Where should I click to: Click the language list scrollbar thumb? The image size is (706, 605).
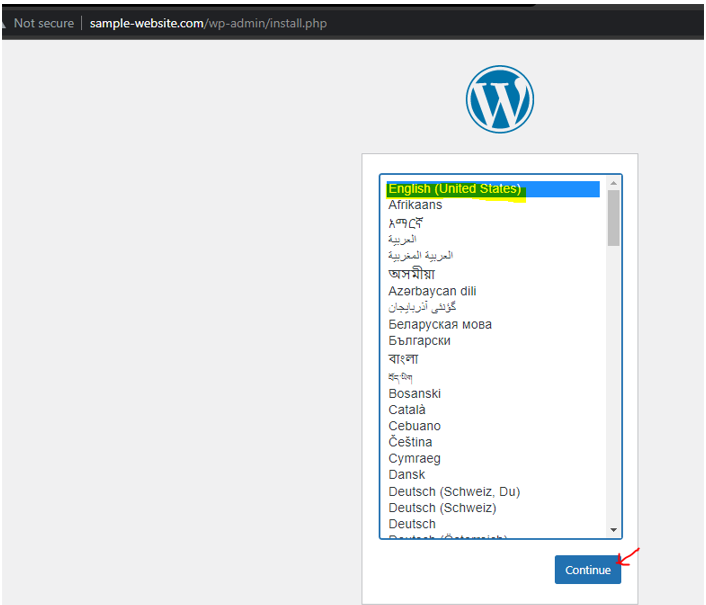(613, 218)
